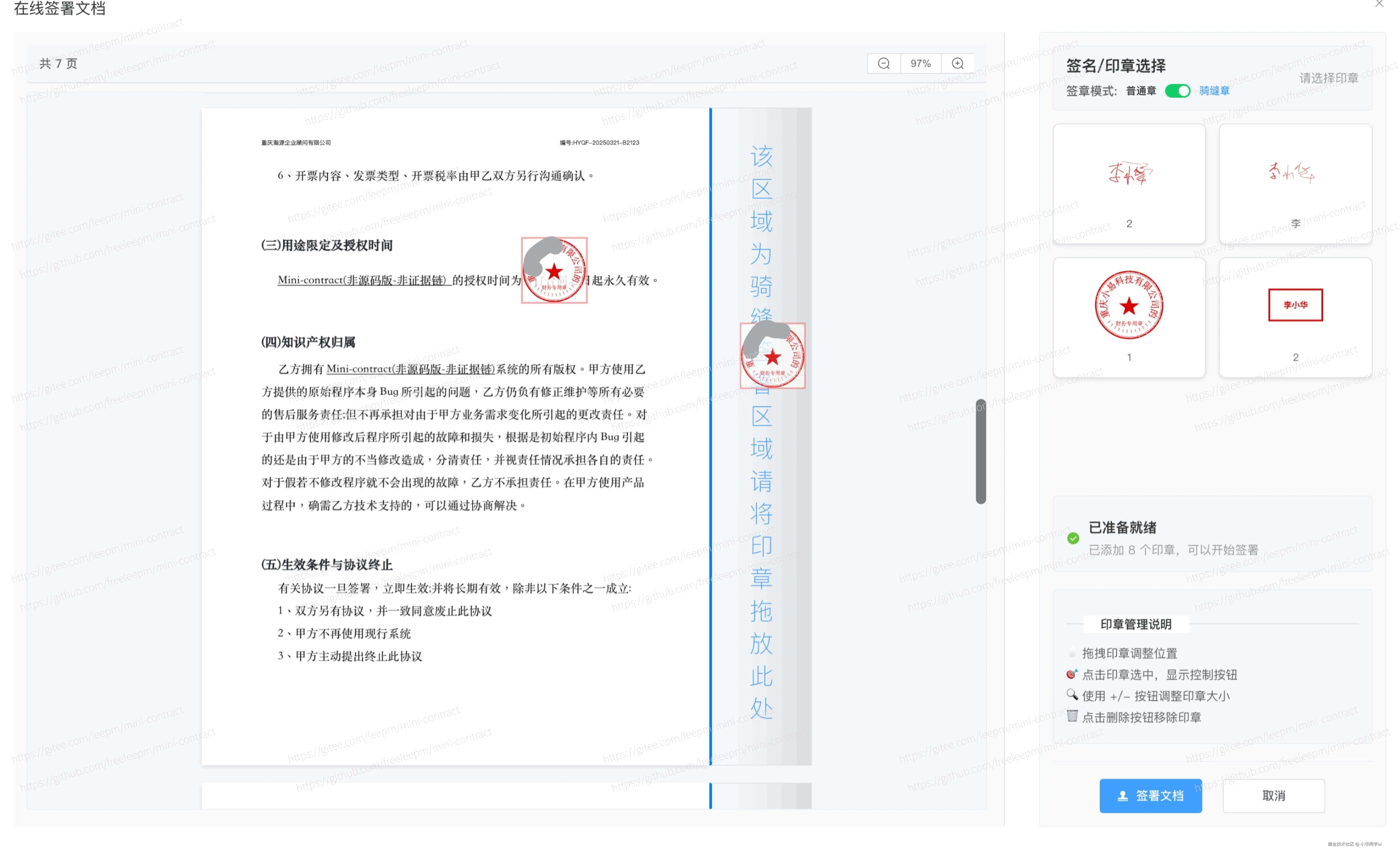Click the seal placed on document text

point(554,271)
